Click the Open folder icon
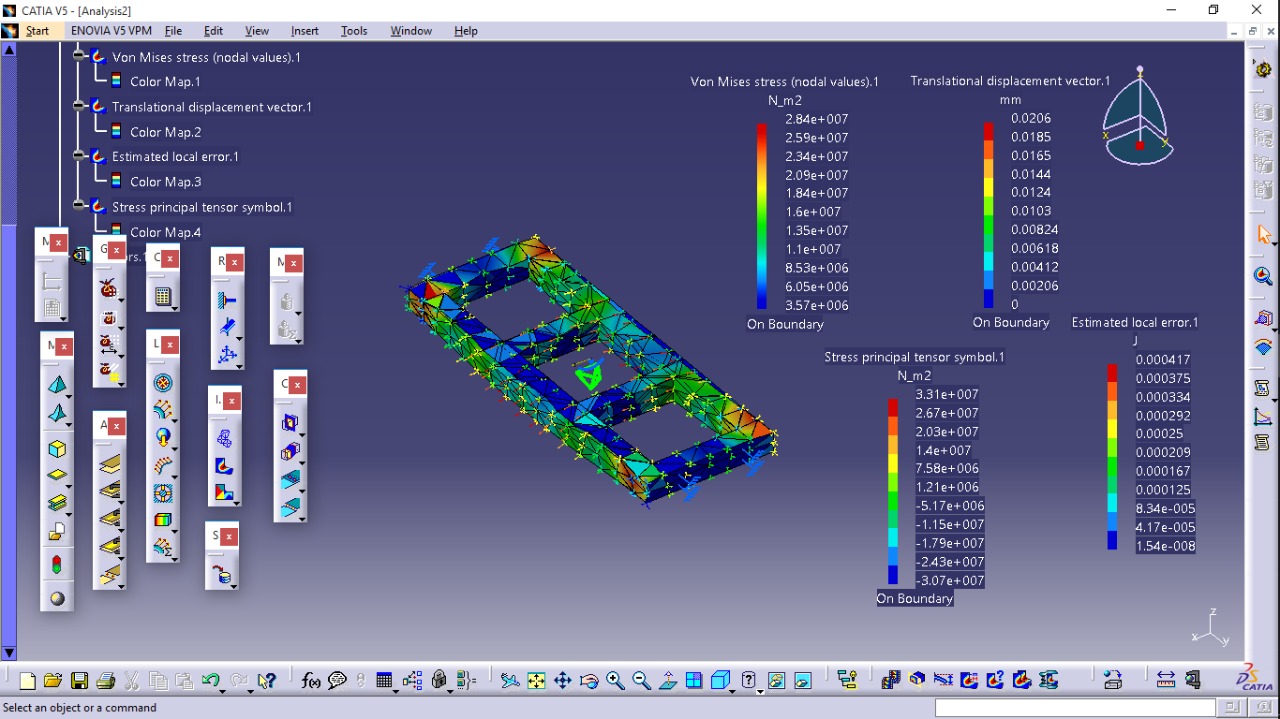Screen dimensions: 1280x719 point(54,681)
